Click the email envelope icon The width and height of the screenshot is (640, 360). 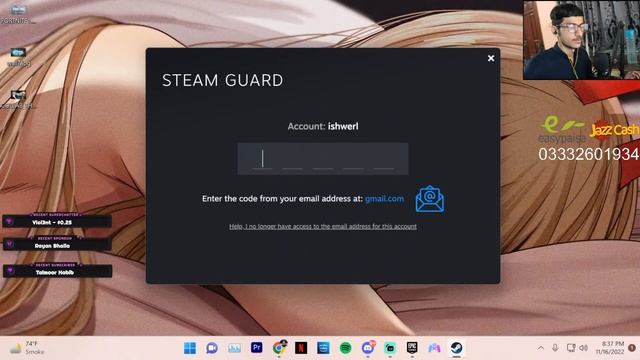click(x=430, y=199)
